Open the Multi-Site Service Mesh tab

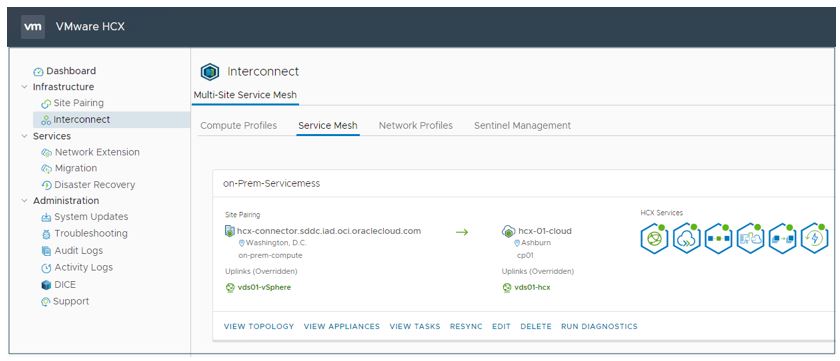[x=245, y=95]
